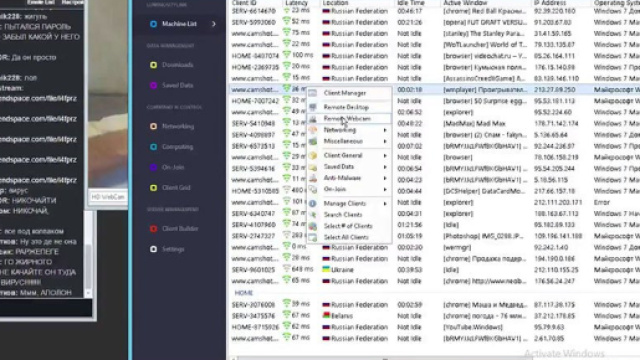
Task: Expand the Manage Clients submenu arrow
Action: [x=385, y=203]
